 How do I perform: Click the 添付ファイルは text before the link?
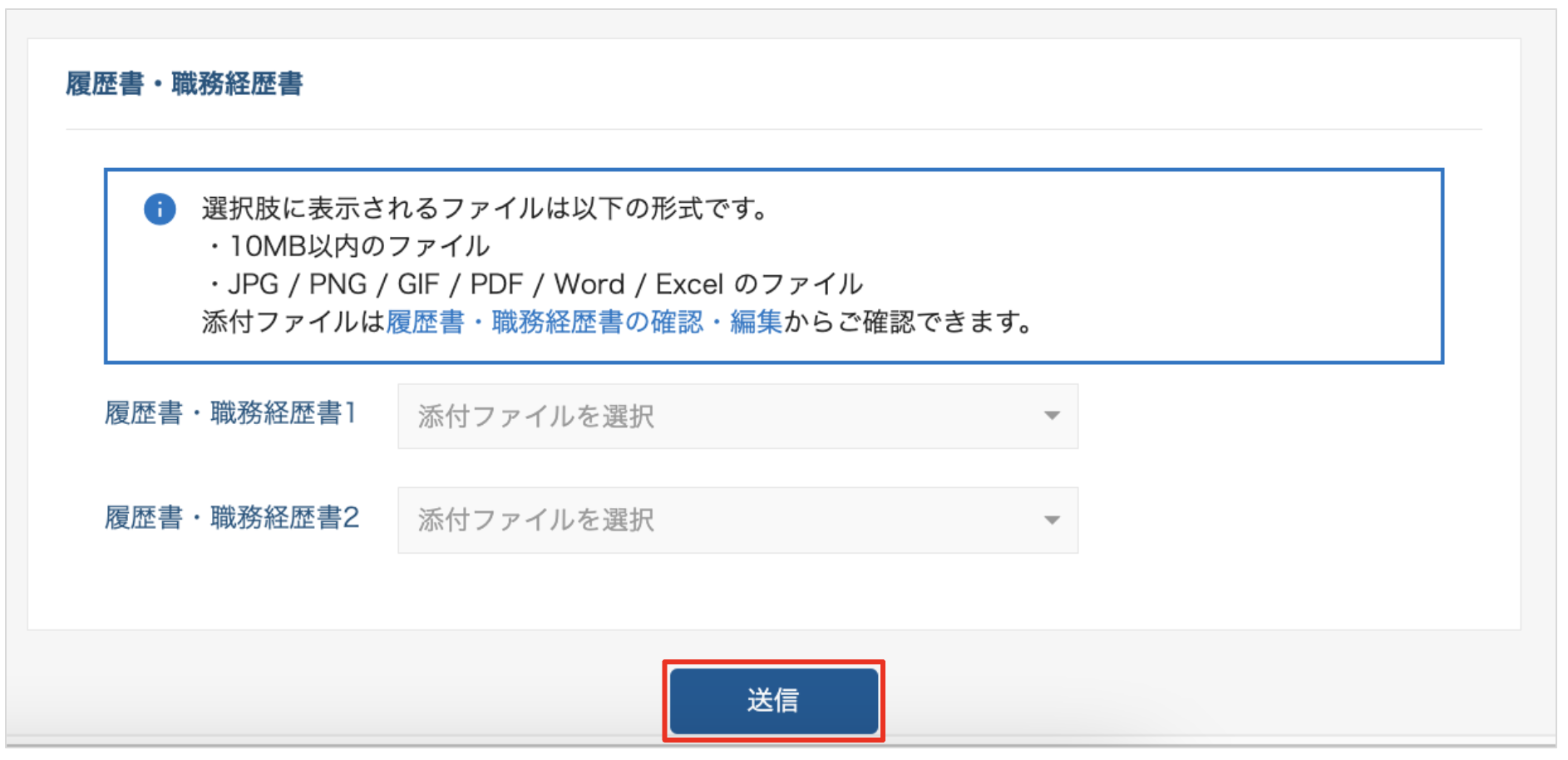293,322
